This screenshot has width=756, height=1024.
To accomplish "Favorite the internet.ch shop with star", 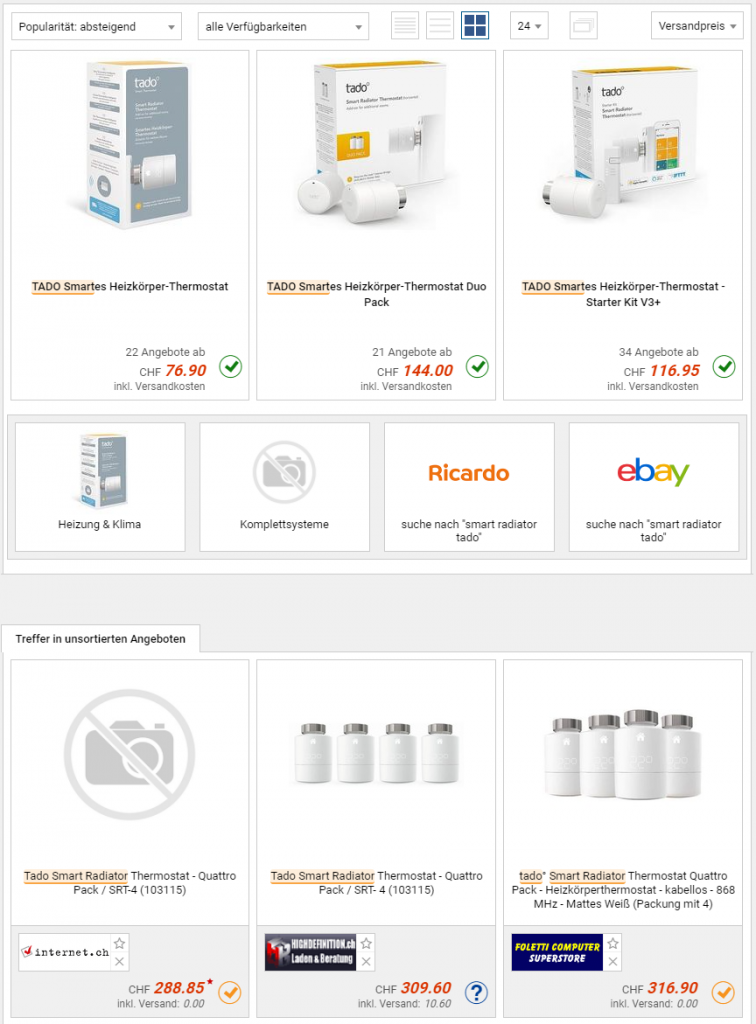I will coord(119,943).
